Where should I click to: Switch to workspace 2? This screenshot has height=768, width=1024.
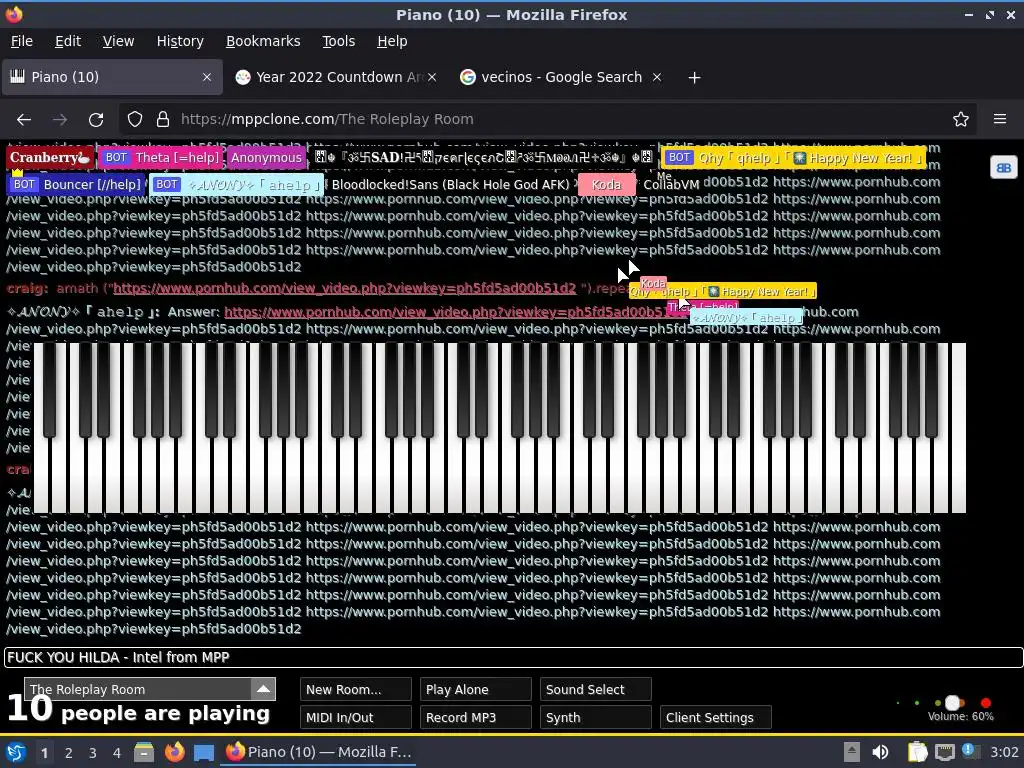[68, 753]
